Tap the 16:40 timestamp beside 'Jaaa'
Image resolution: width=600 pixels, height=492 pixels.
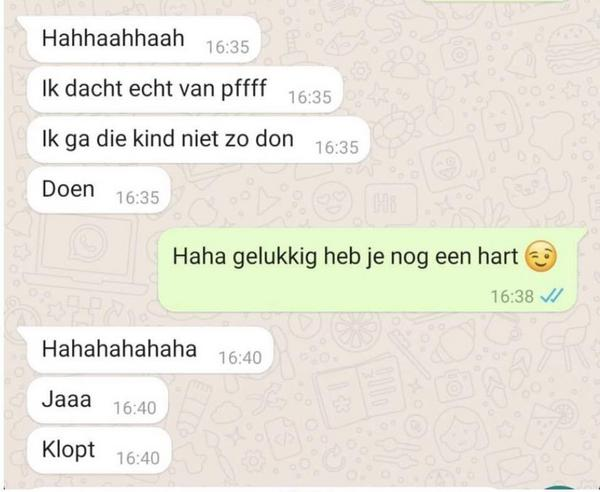click(x=135, y=408)
